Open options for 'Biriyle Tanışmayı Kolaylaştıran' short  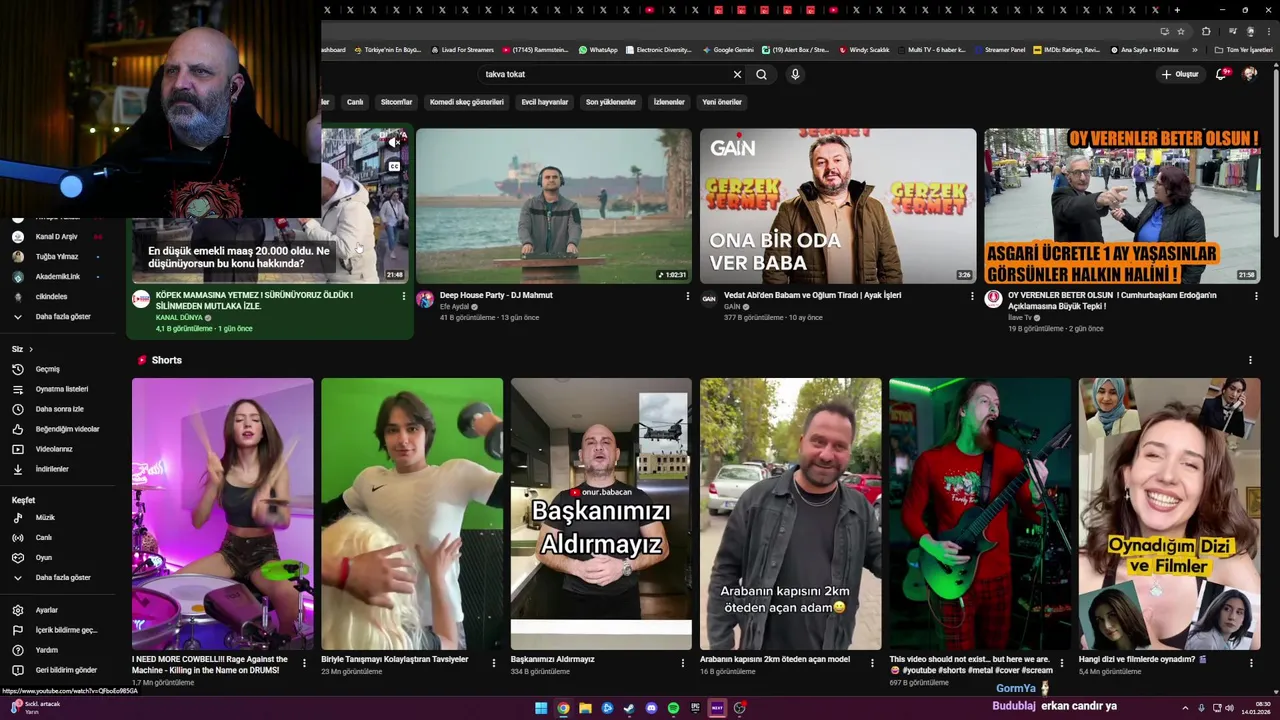click(493, 662)
